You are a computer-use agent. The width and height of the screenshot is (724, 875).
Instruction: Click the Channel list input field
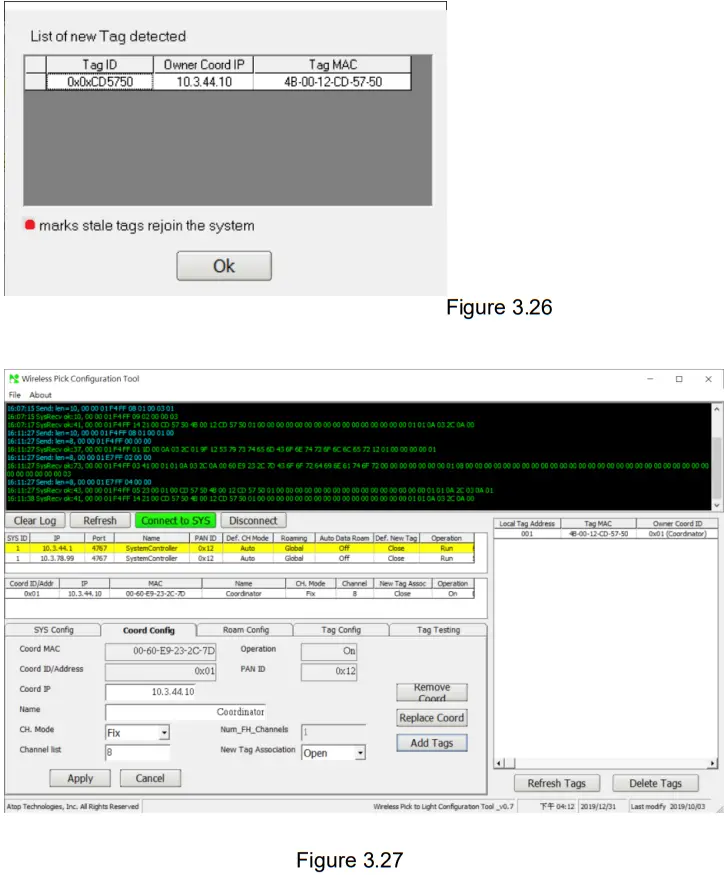[137, 752]
